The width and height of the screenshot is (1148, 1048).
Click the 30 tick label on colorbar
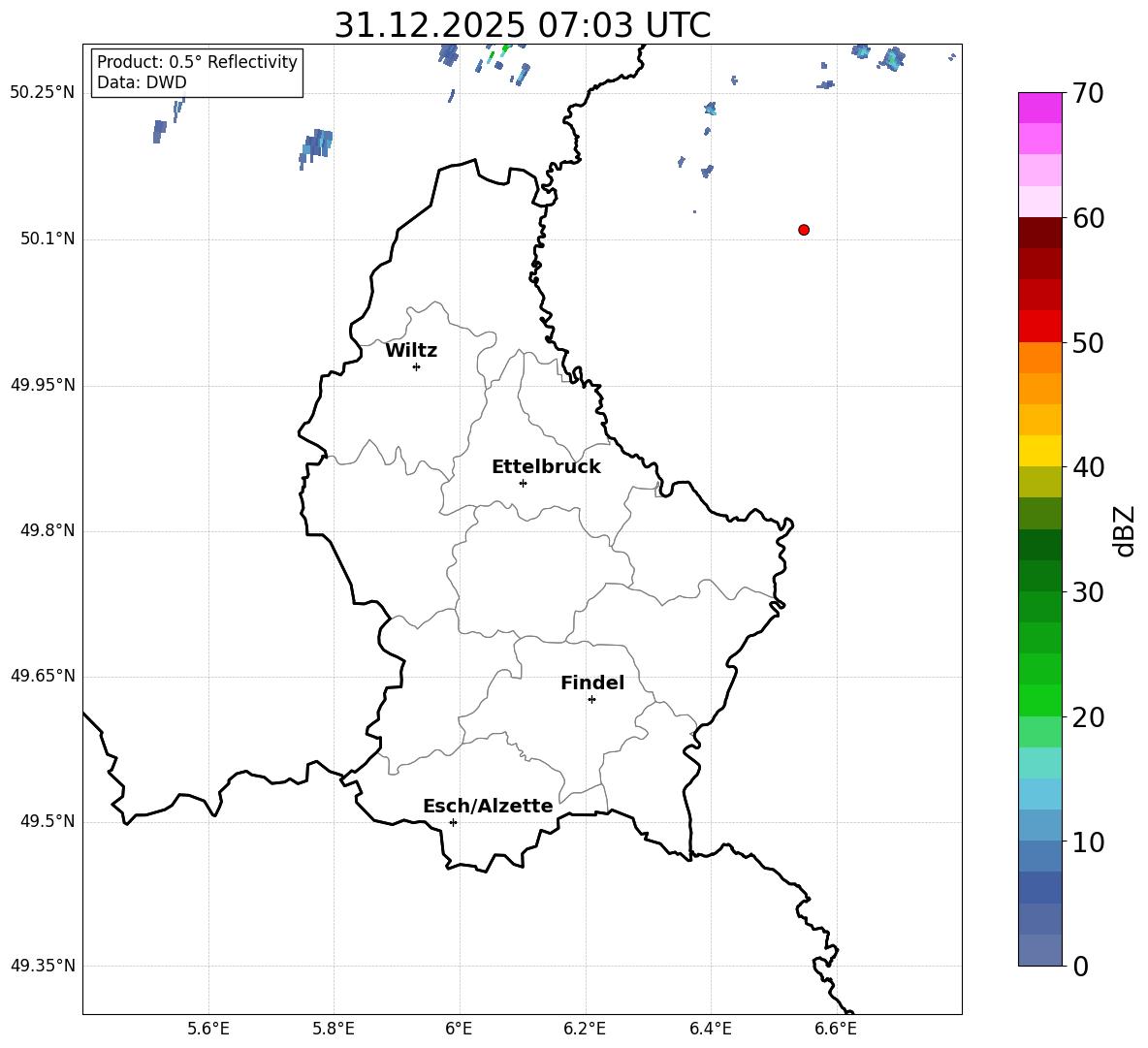click(1089, 592)
